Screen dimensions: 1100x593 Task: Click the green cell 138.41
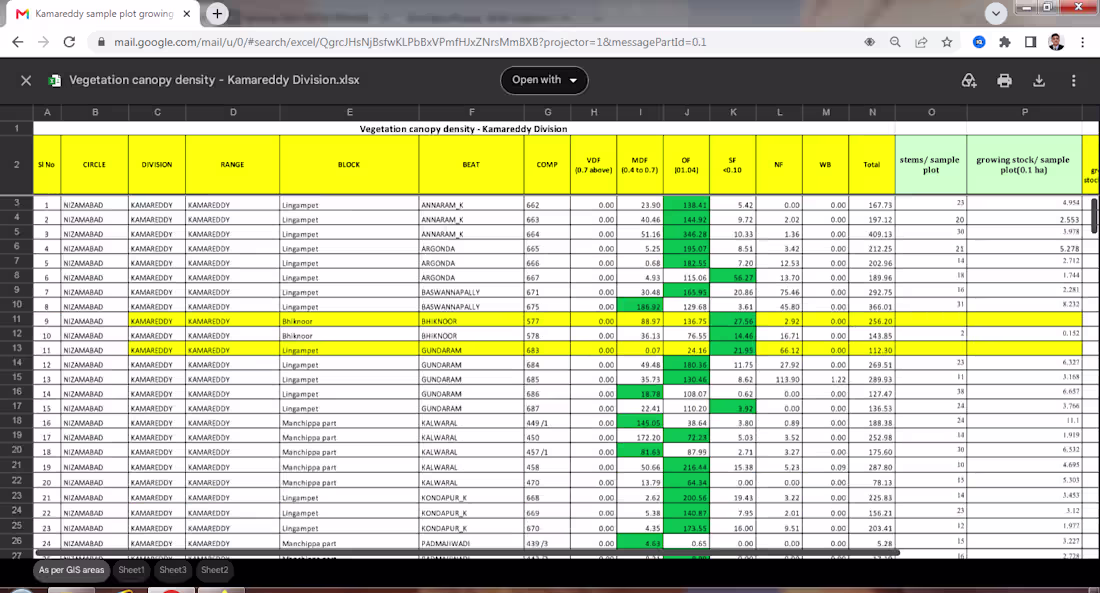point(686,205)
